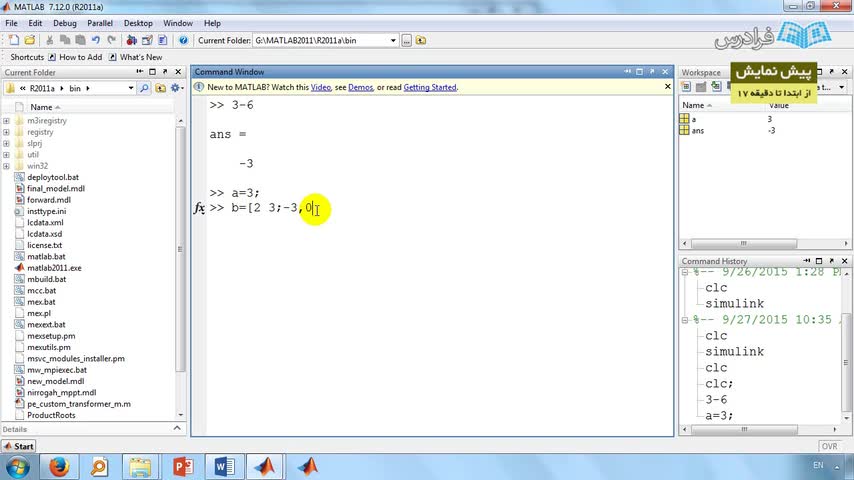
Task: Open the gear actions menu in Current Folder
Action: tap(176, 88)
